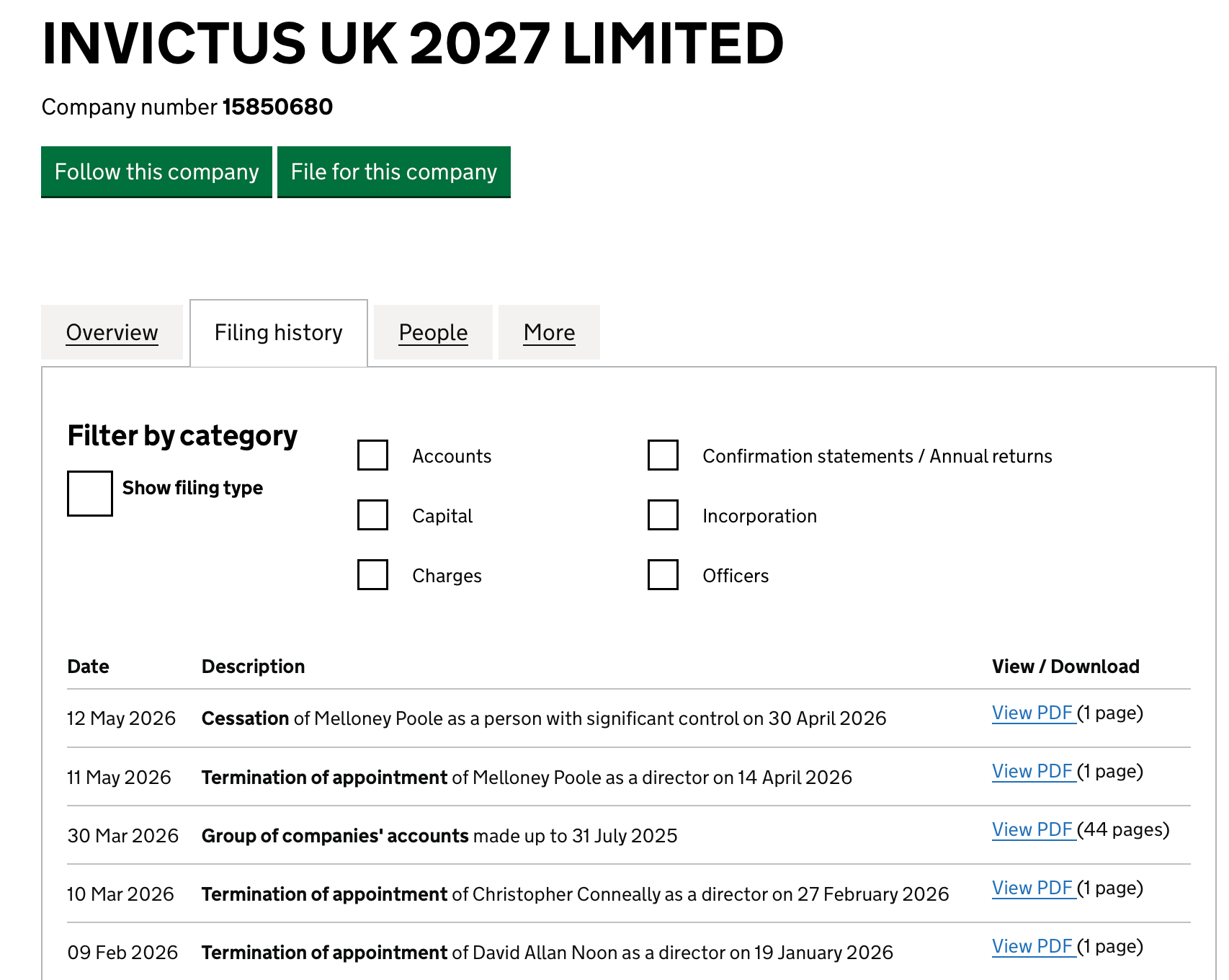Open the More tab
The width and height of the screenshot is (1229, 980).
[x=549, y=332]
